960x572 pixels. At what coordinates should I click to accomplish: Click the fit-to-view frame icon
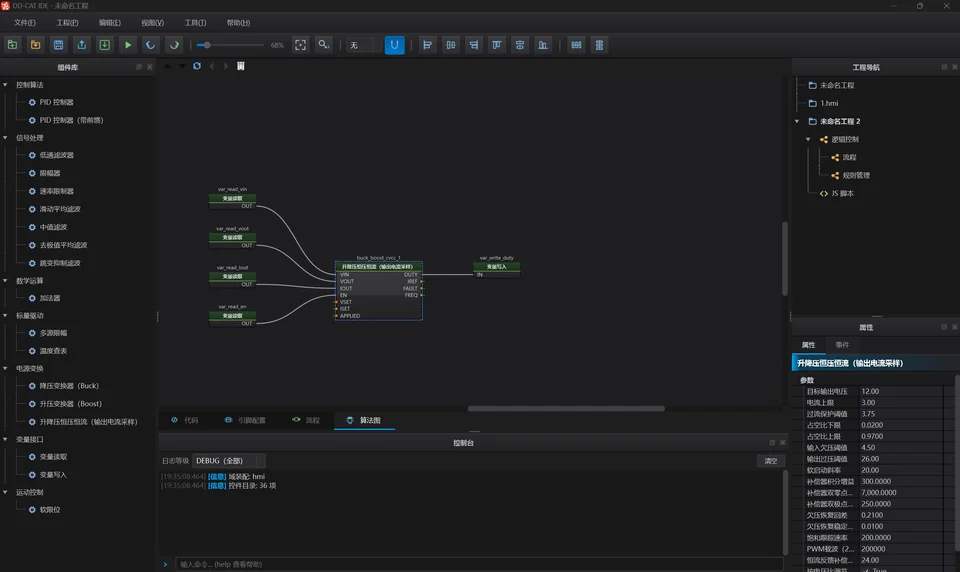[x=301, y=45]
